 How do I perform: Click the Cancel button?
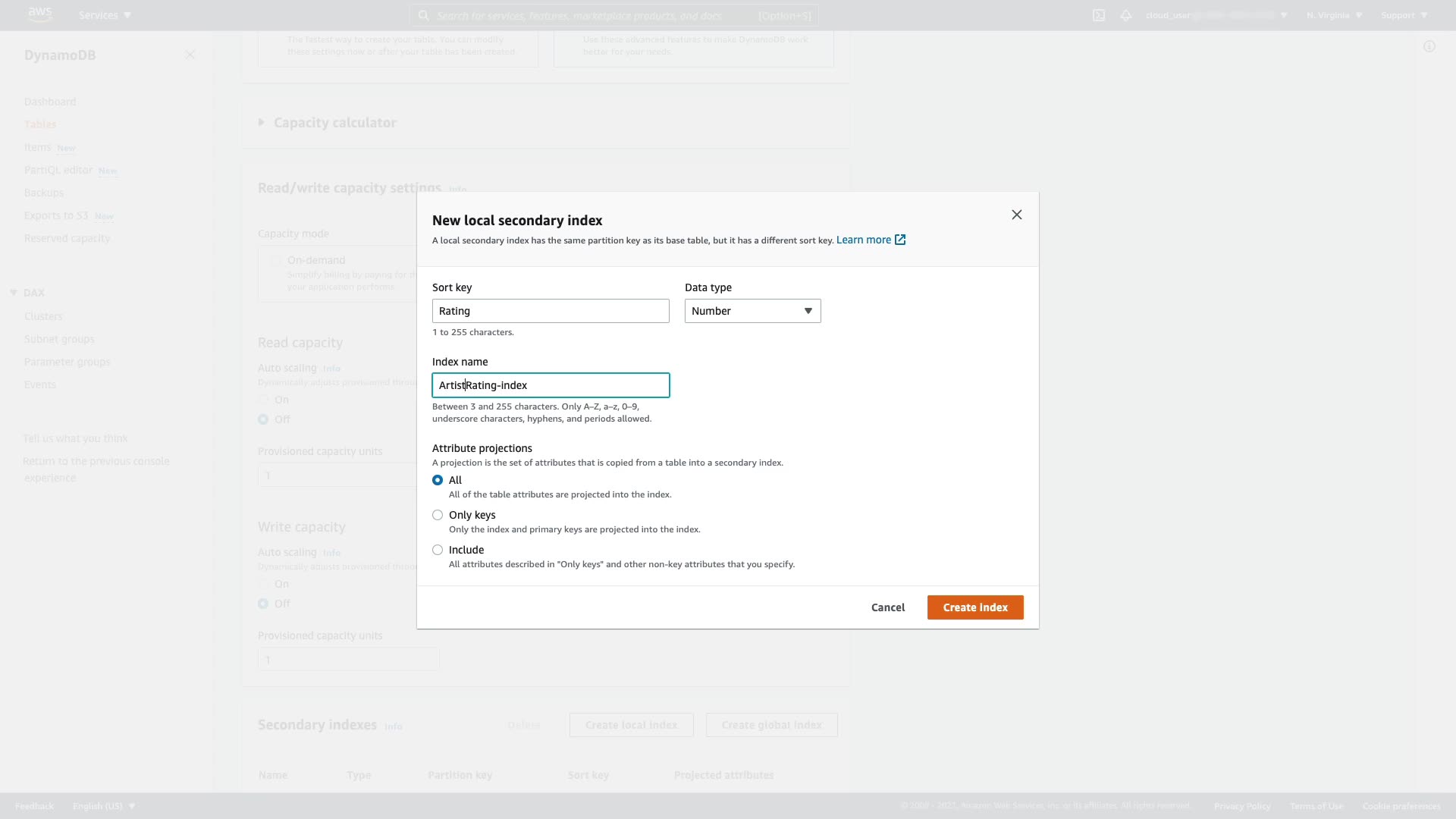888,607
